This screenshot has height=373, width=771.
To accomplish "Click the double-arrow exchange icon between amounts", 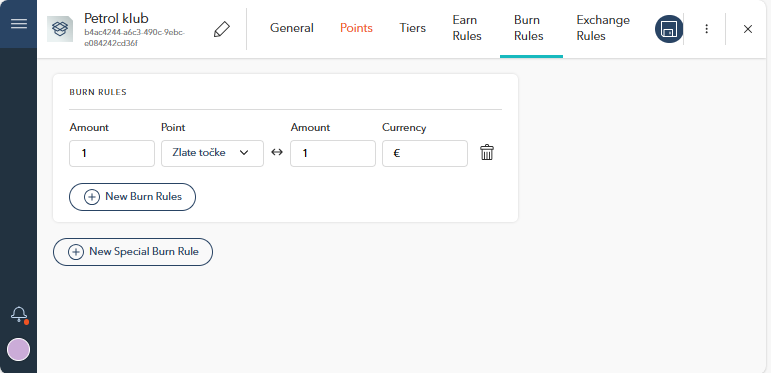I will pyautogui.click(x=277, y=152).
